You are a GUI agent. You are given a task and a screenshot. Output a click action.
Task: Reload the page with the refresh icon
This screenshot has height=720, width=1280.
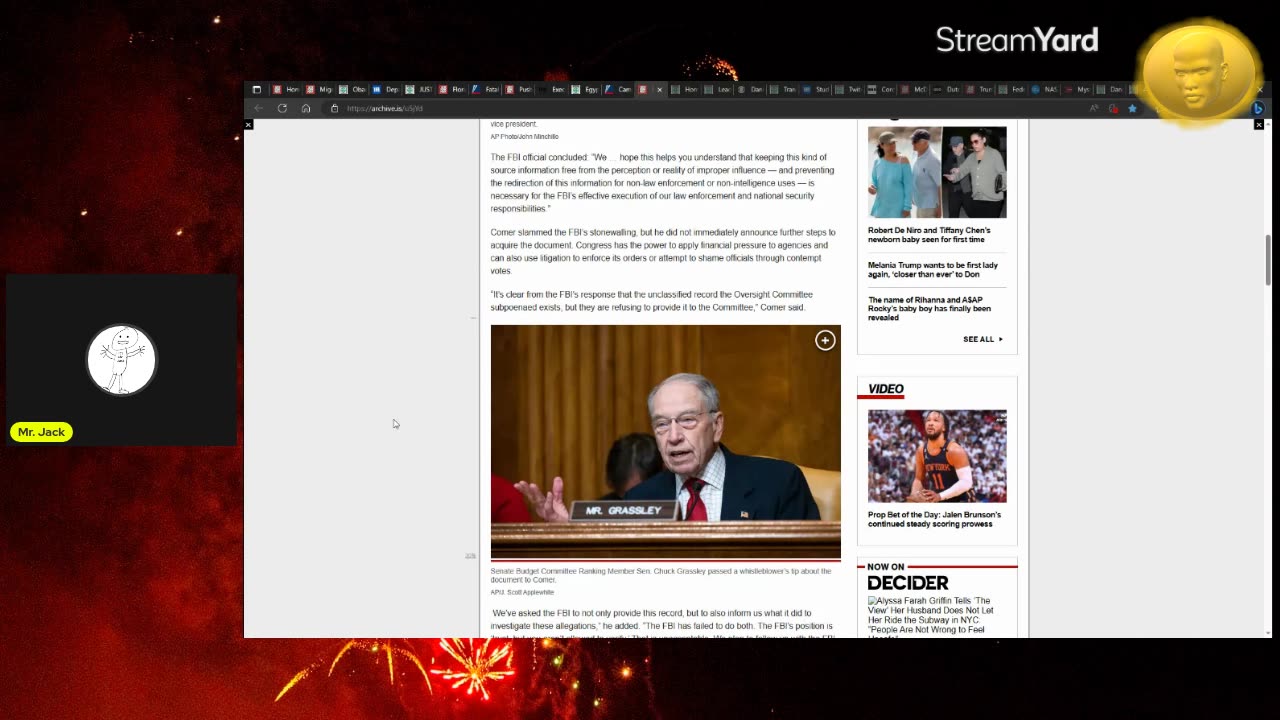click(x=282, y=108)
